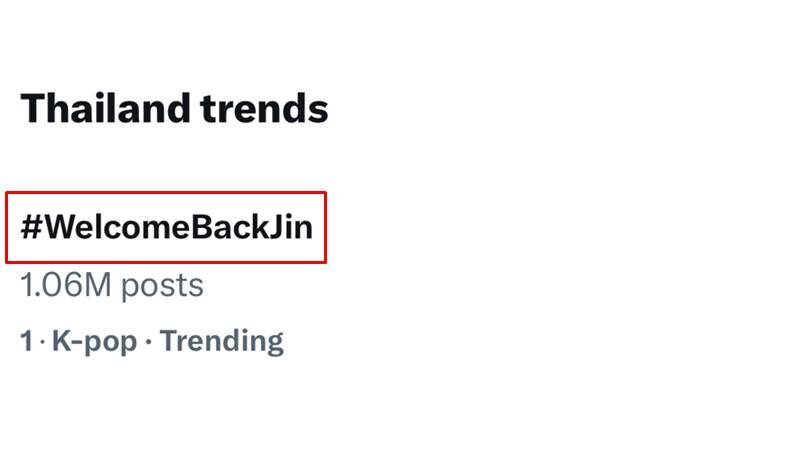Select the 1.06M posts count
Screen dimensions: 800x450
pyautogui.click(x=112, y=285)
